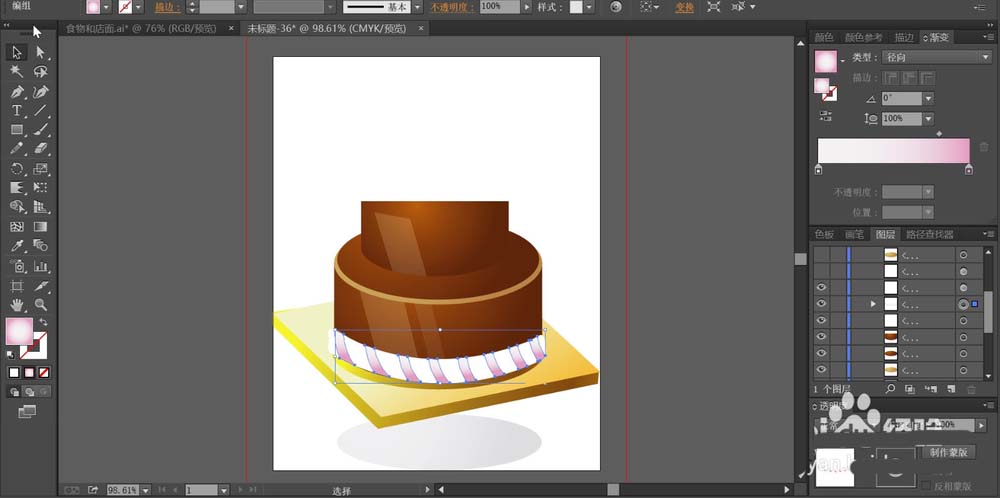Click the 制作蒙版 button
This screenshot has height=498, width=1000.
[946, 452]
